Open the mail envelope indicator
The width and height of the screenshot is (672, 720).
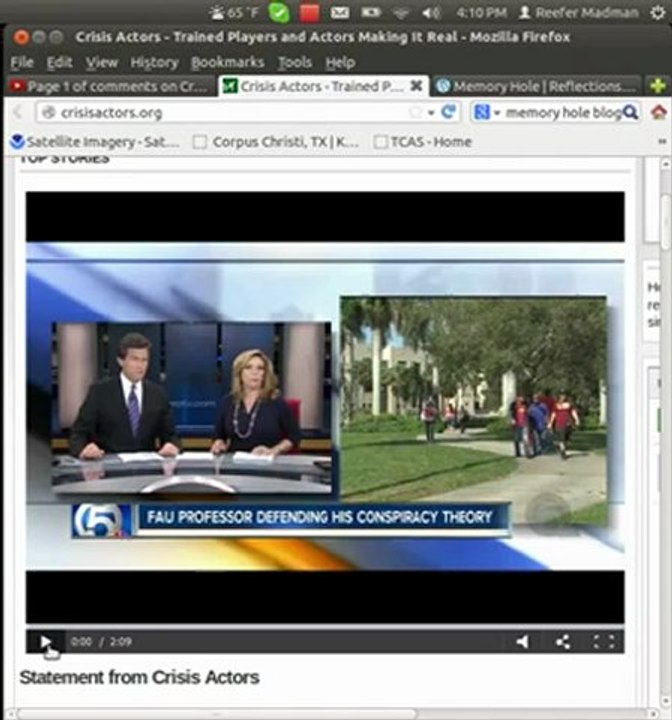pos(339,12)
